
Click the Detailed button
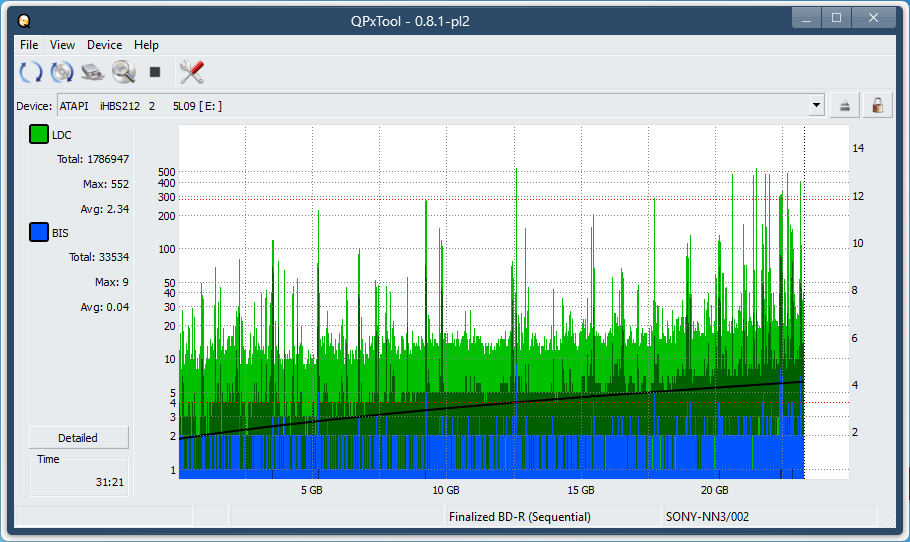coord(78,438)
